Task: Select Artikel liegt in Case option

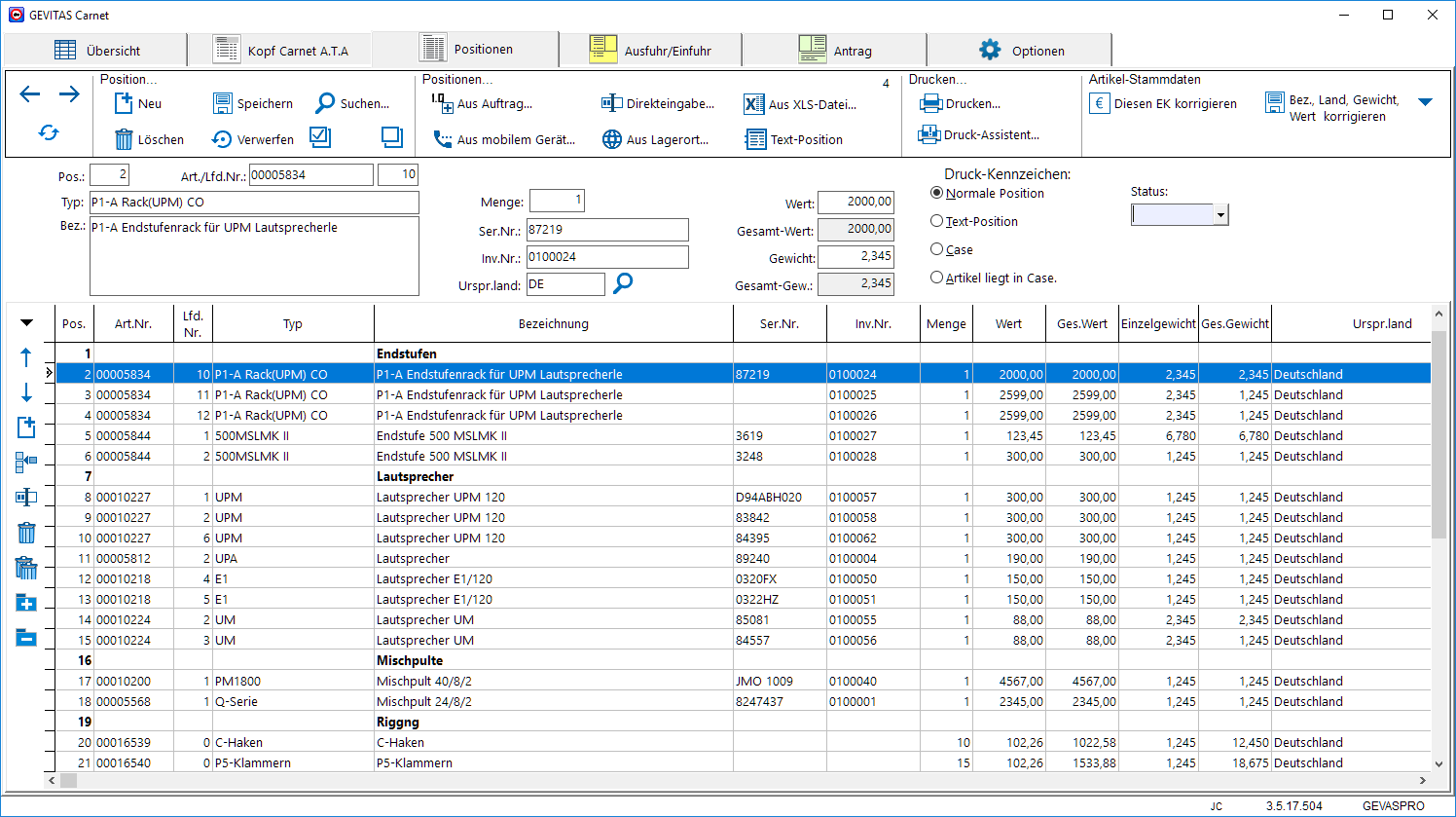Action: pos(936,278)
